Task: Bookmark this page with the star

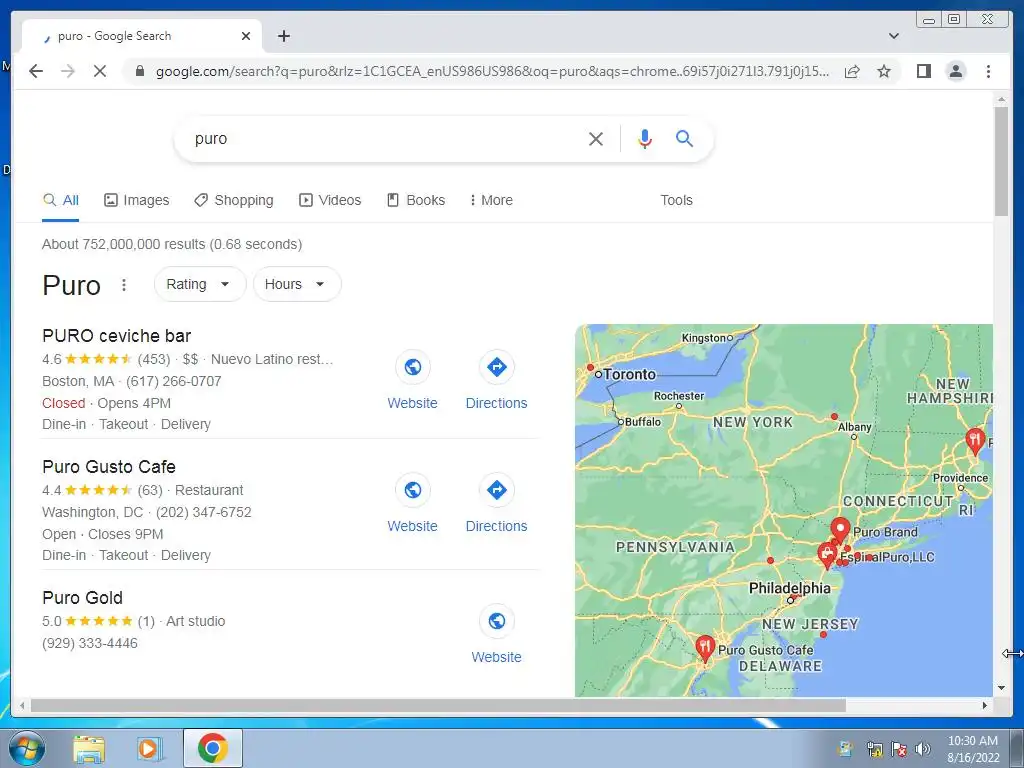Action: pos(884,71)
